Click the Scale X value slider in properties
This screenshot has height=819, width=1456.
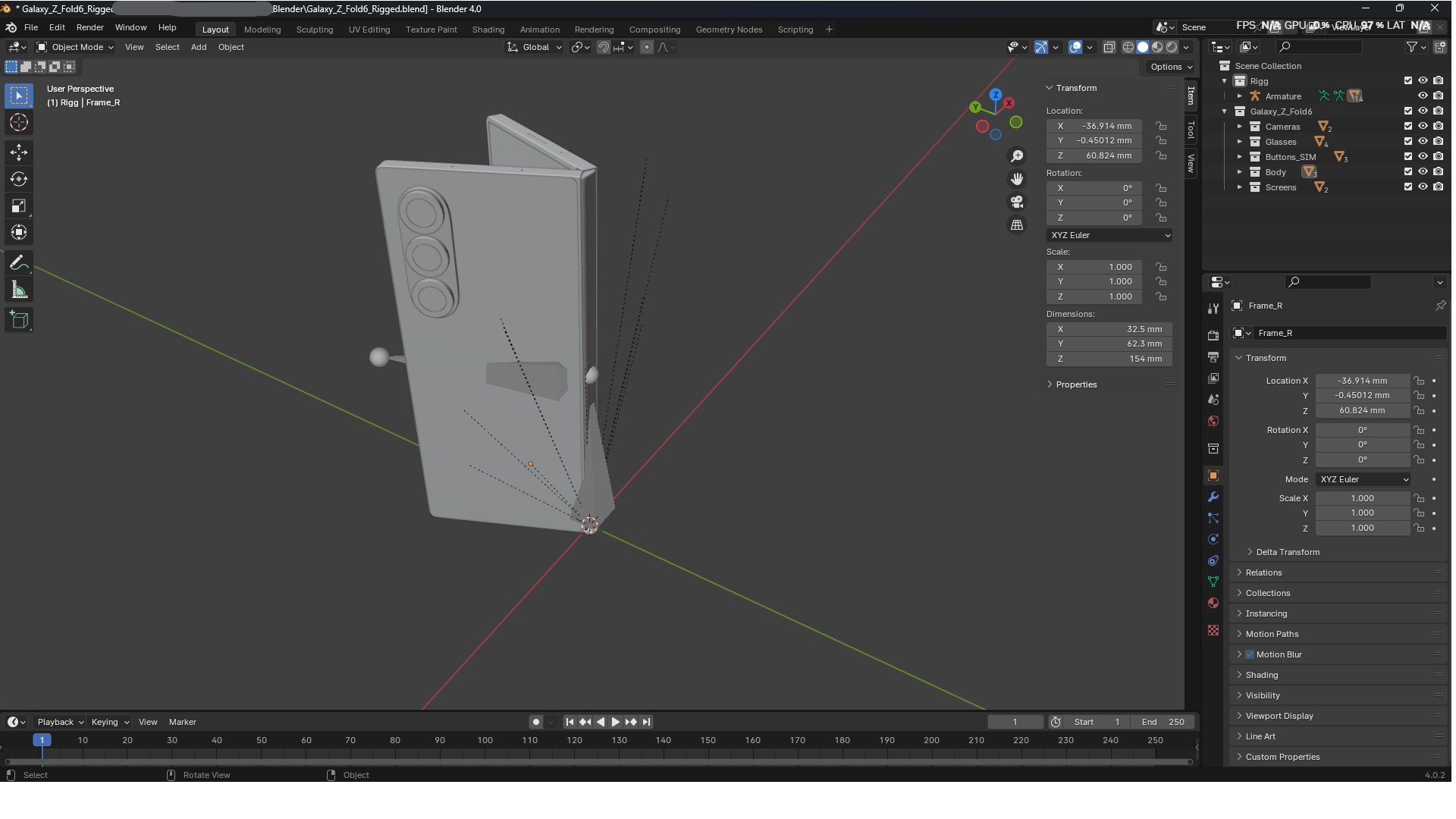coord(1363,498)
